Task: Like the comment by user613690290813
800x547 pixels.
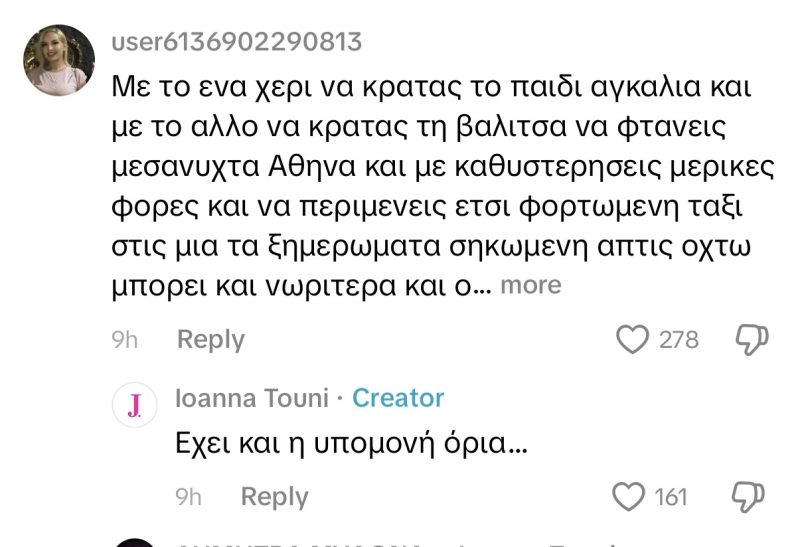Action: pos(631,339)
